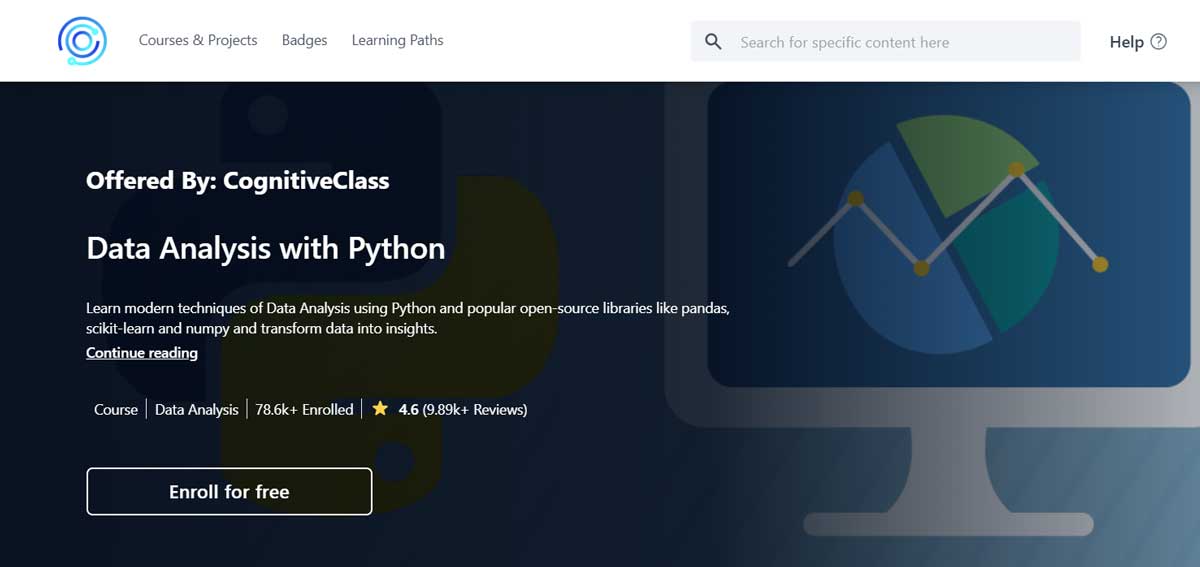This screenshot has width=1200, height=567.
Task: Click the Data Analysis with Python title
Action: [x=266, y=248]
